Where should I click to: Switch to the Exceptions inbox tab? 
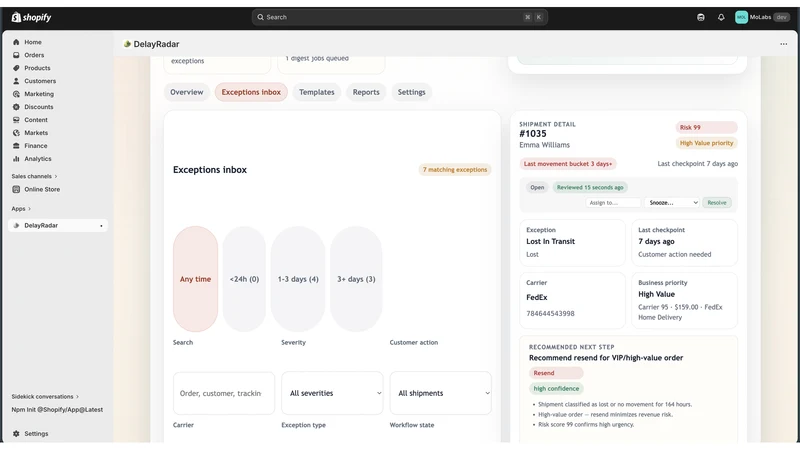251,92
